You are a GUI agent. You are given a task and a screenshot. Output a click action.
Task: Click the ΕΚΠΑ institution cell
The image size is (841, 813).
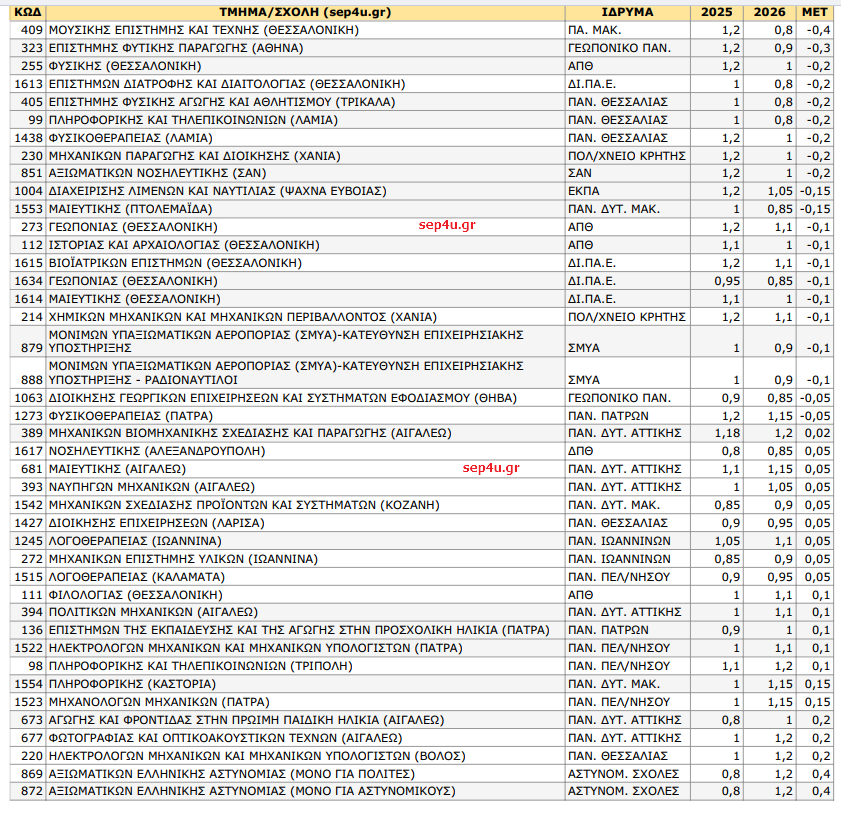(x=583, y=191)
